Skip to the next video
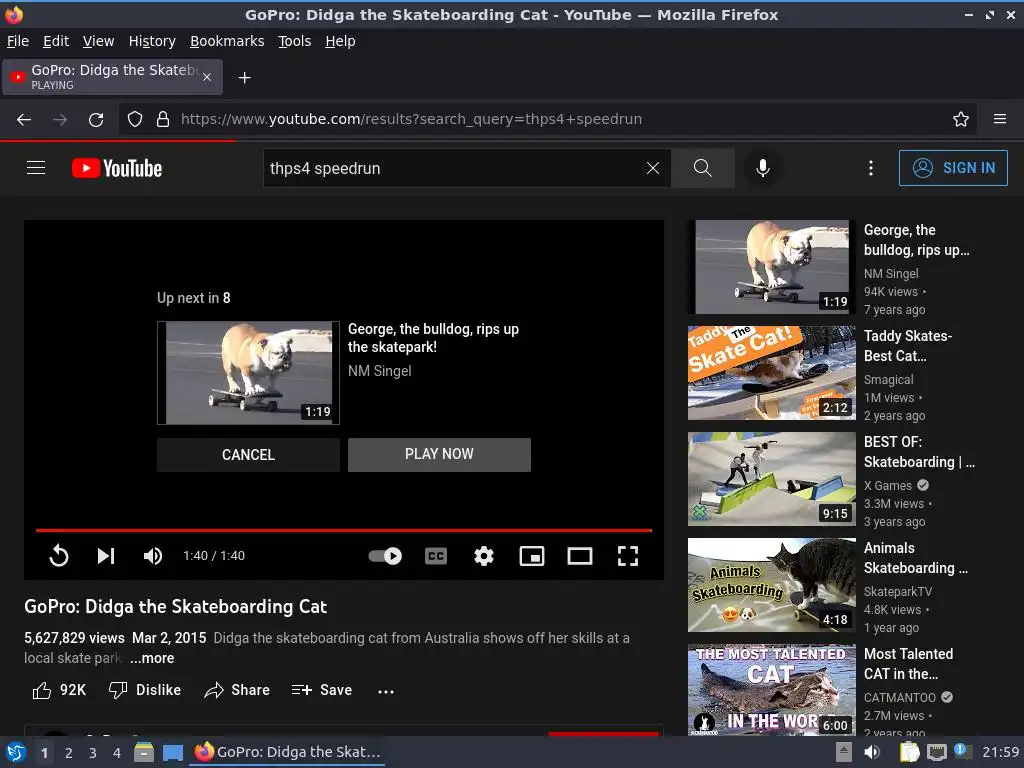This screenshot has height=768, width=1024. 106,556
